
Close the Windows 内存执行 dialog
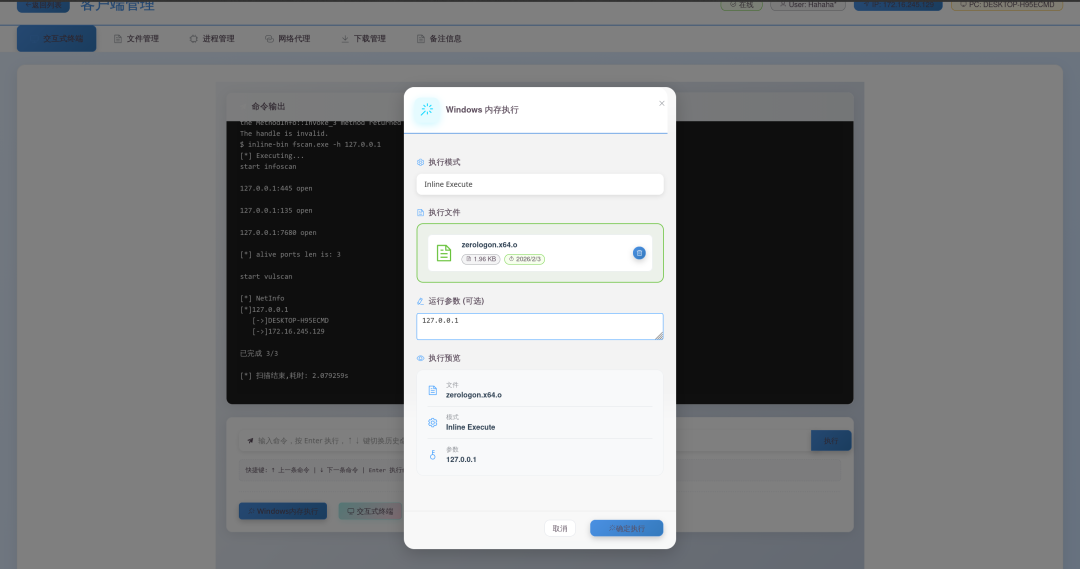pos(661,103)
